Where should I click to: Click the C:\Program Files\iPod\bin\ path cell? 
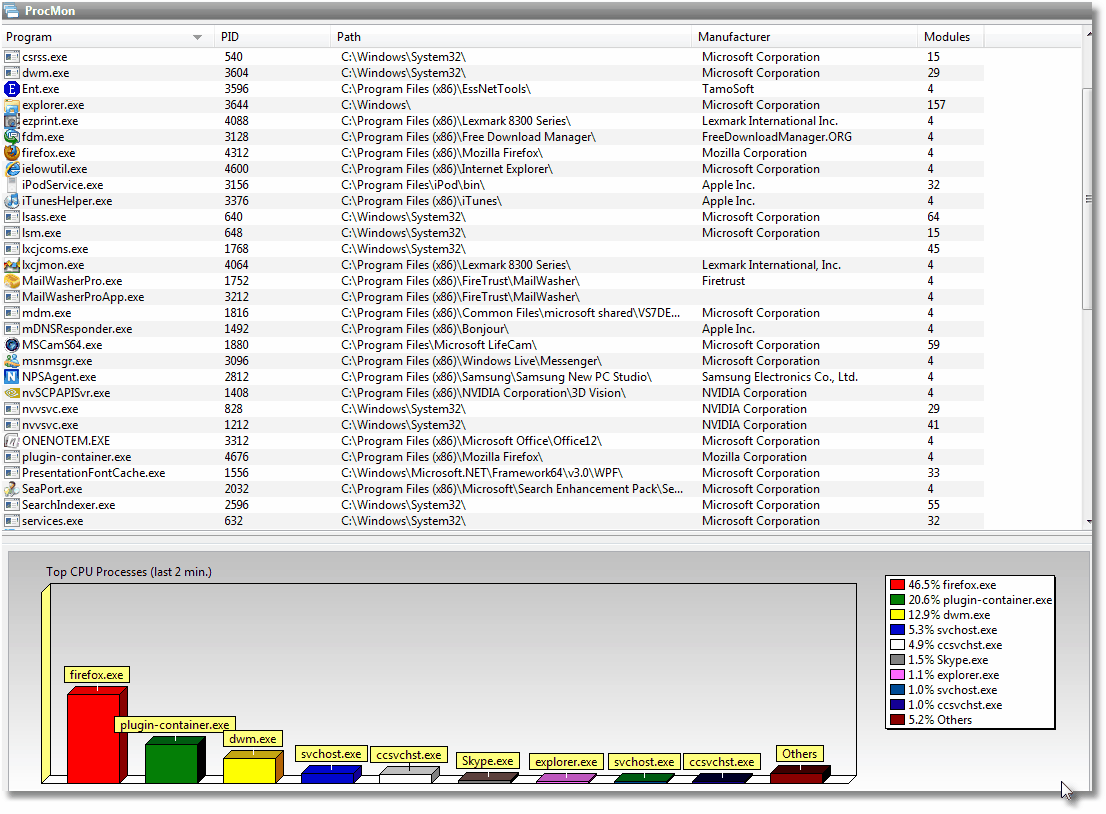(x=413, y=185)
